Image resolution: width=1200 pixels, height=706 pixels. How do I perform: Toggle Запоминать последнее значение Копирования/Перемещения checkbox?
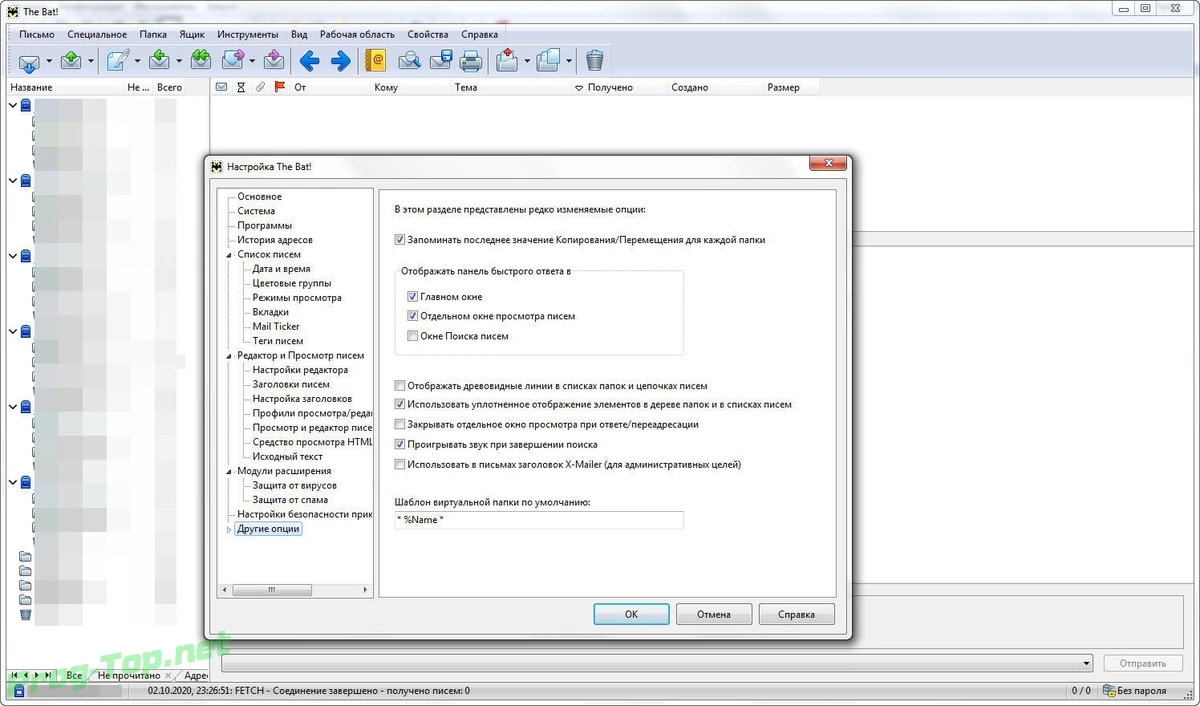click(400, 240)
